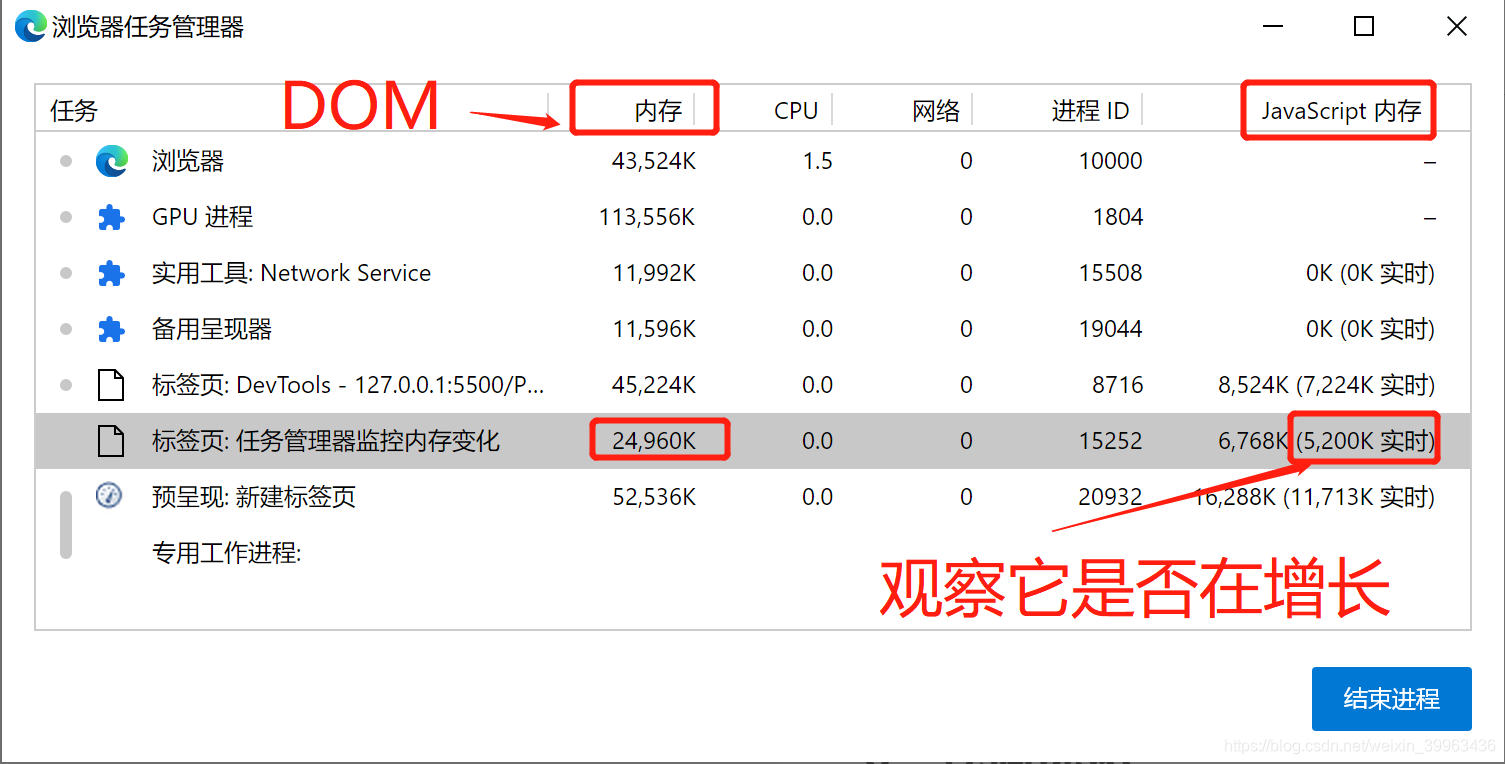Click puzzle icon beside 实用工具: Network Service
This screenshot has height=764, width=1505.
(x=111, y=273)
